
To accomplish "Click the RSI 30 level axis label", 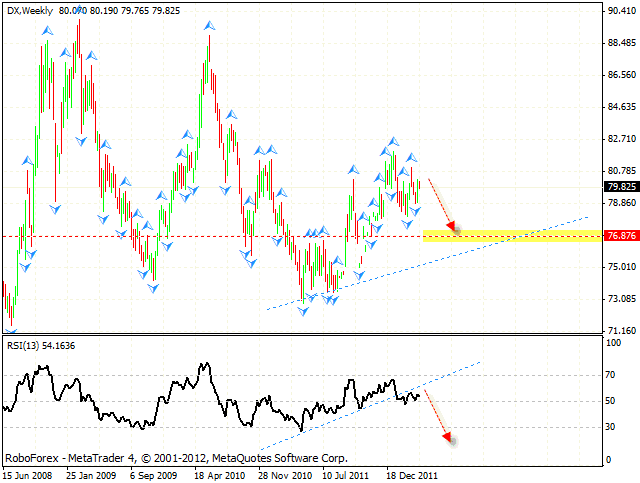I will (x=612, y=427).
